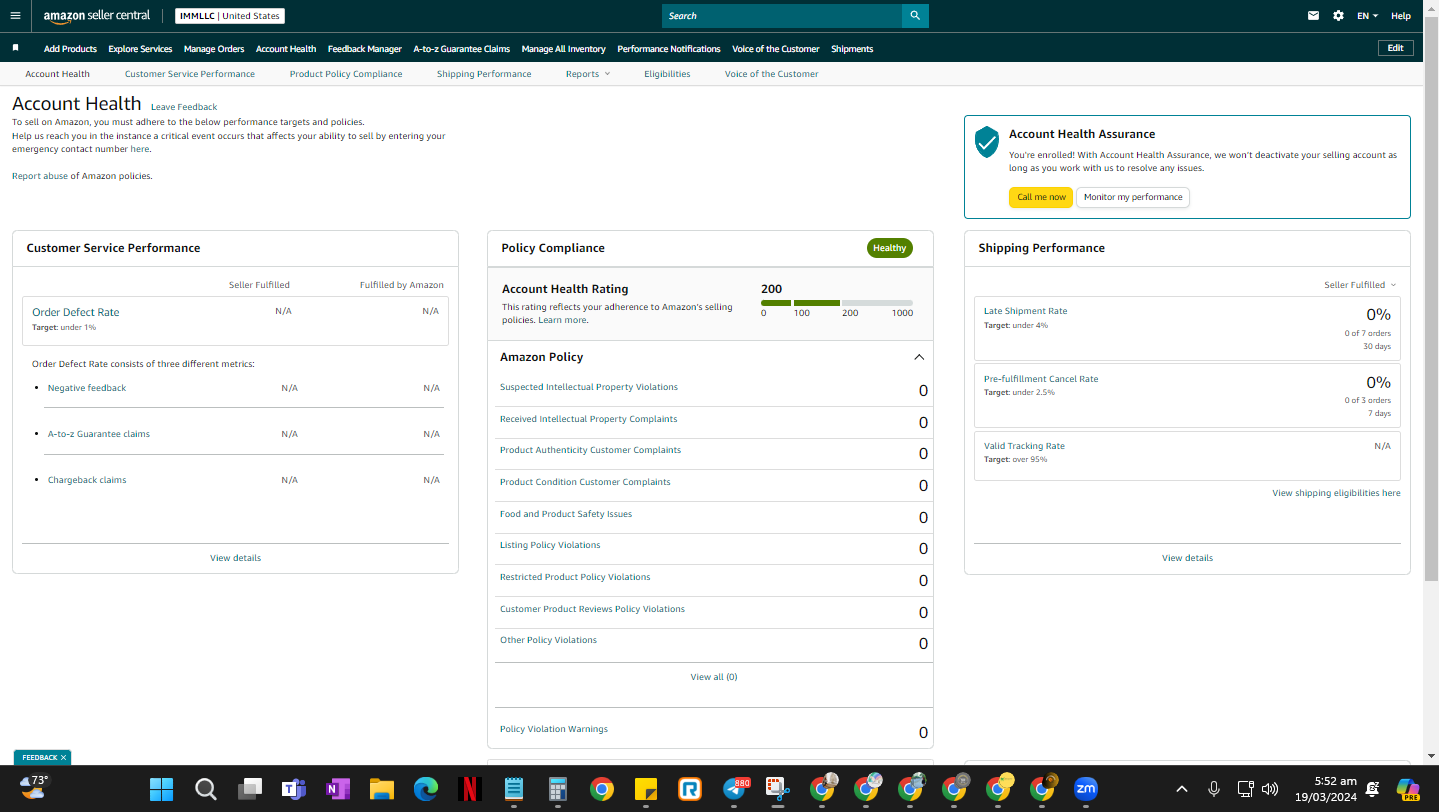Viewport: 1439px width, 812px height.
Task: Go to Shipments in the nav bar
Action: coord(852,49)
